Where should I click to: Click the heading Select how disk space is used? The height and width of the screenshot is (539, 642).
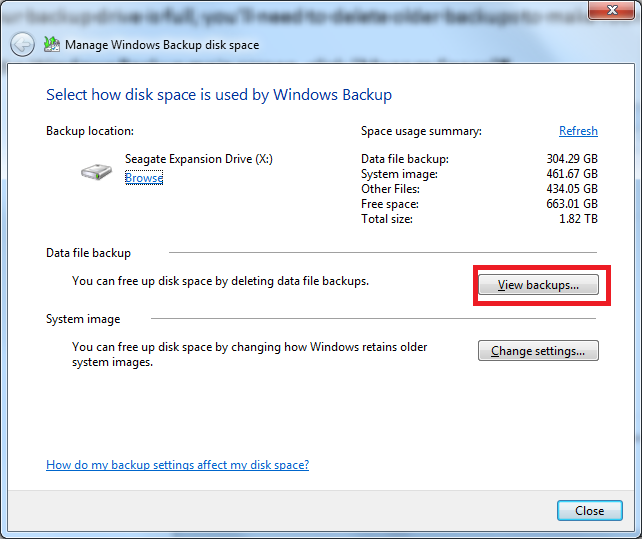(219, 95)
